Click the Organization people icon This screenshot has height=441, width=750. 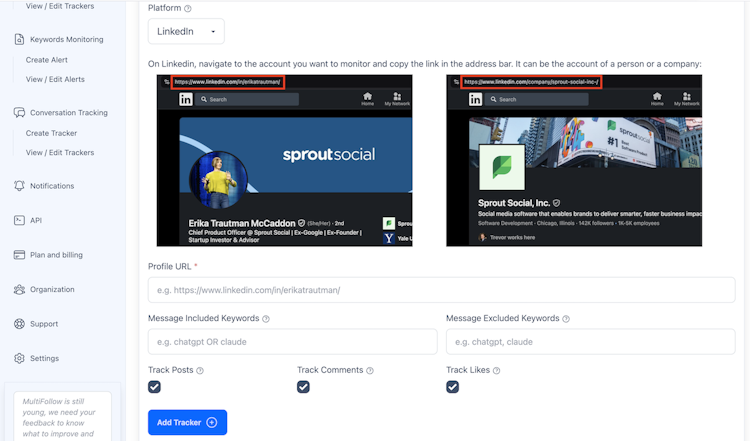[19, 289]
